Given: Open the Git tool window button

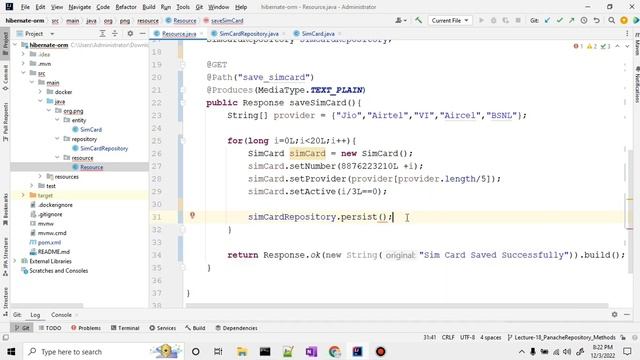Looking at the screenshot, I should (22, 328).
